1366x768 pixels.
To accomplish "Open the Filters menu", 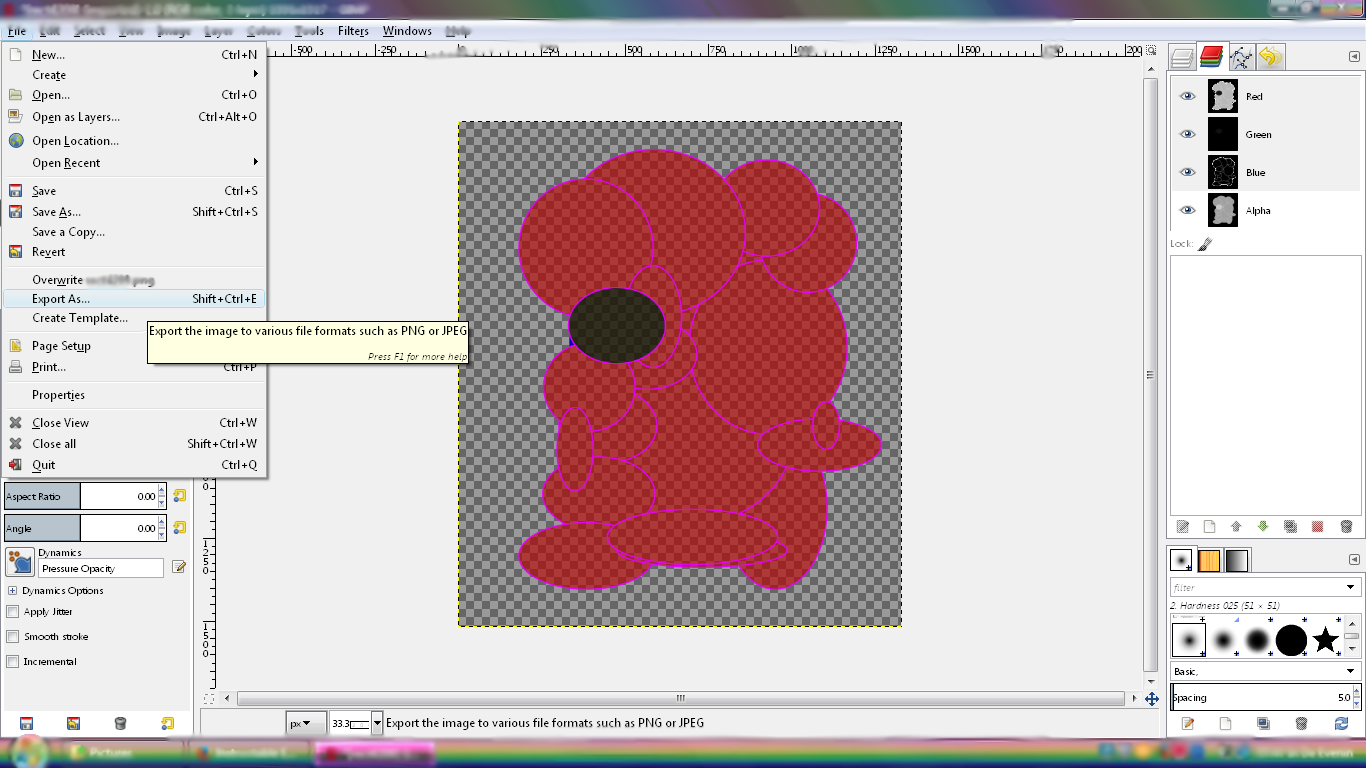I will pyautogui.click(x=353, y=31).
